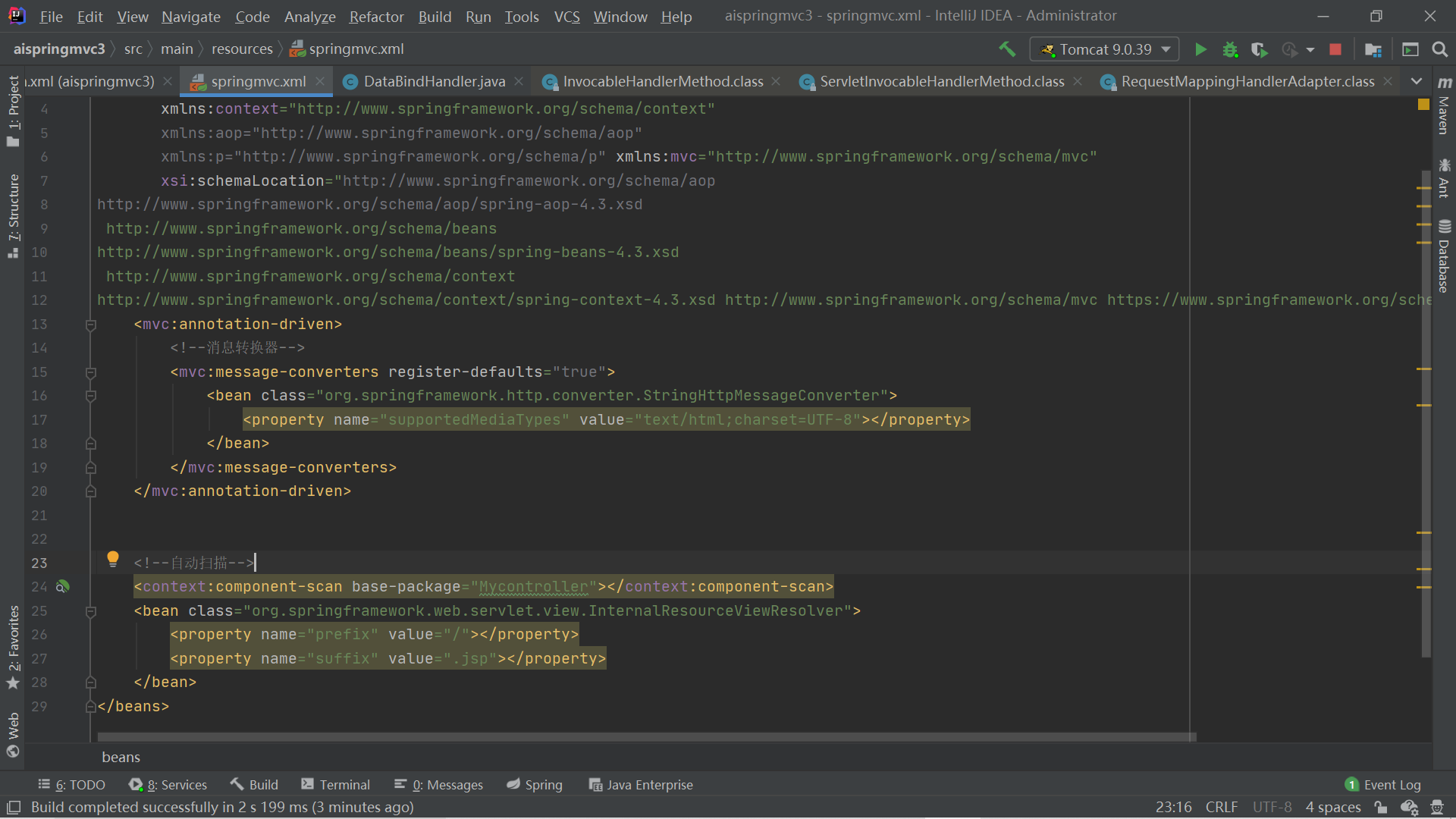Open the Refactor menu
Screen dimensions: 1456x819
(x=376, y=16)
